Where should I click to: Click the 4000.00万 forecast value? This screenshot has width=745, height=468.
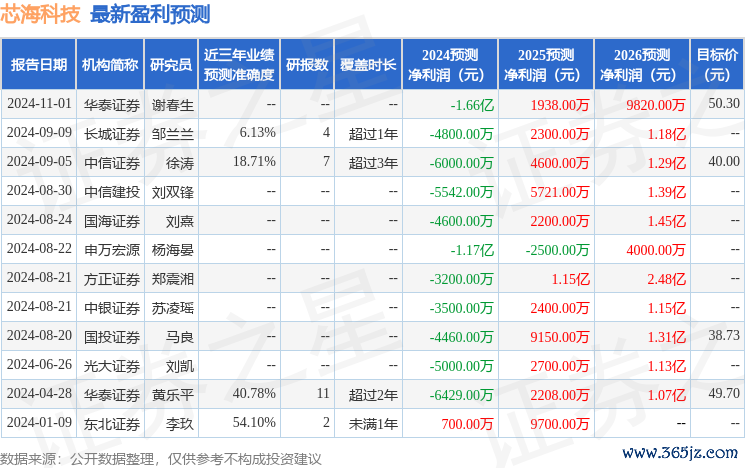[x=656, y=250]
